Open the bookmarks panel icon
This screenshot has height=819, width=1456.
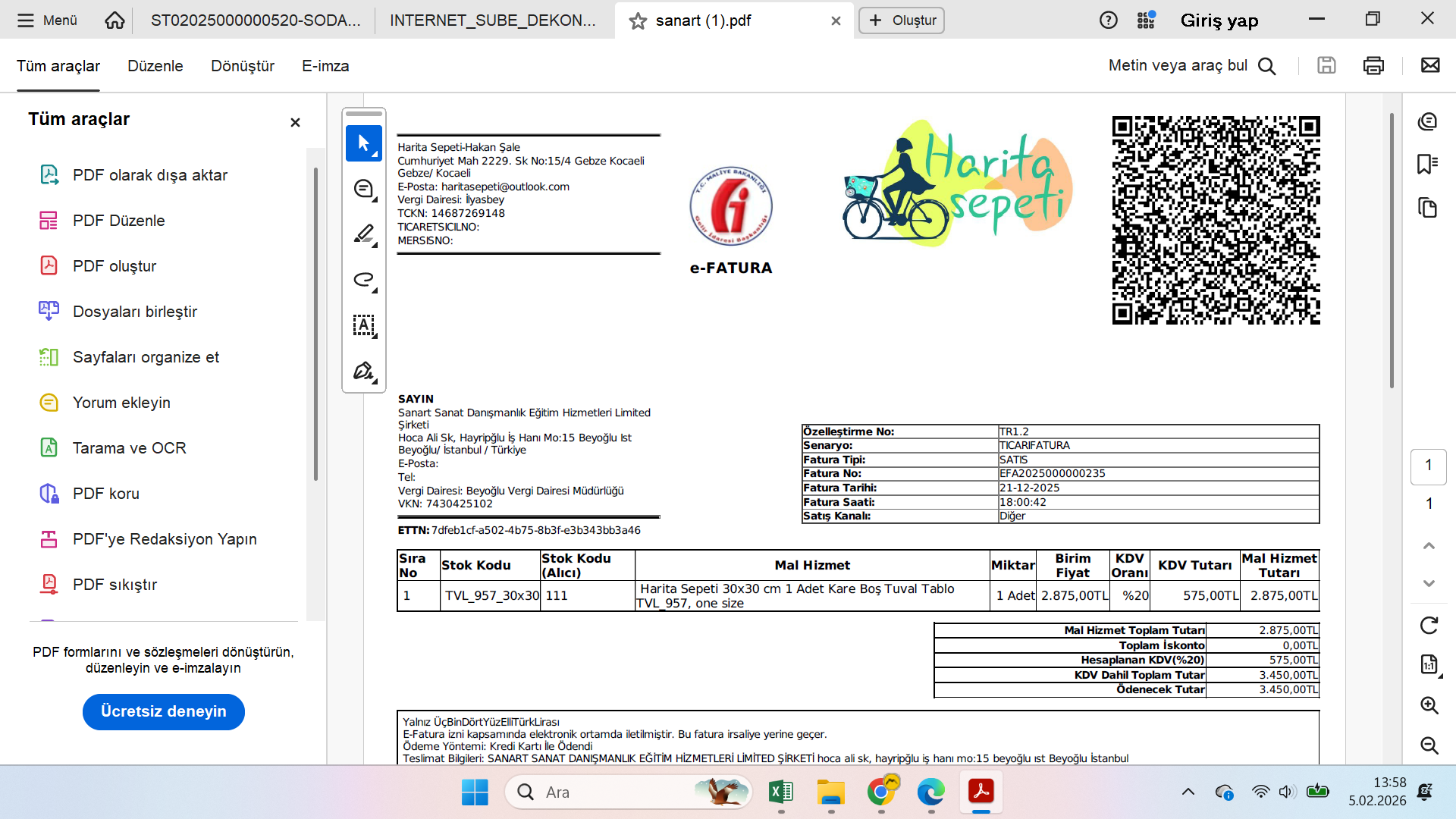1428,164
